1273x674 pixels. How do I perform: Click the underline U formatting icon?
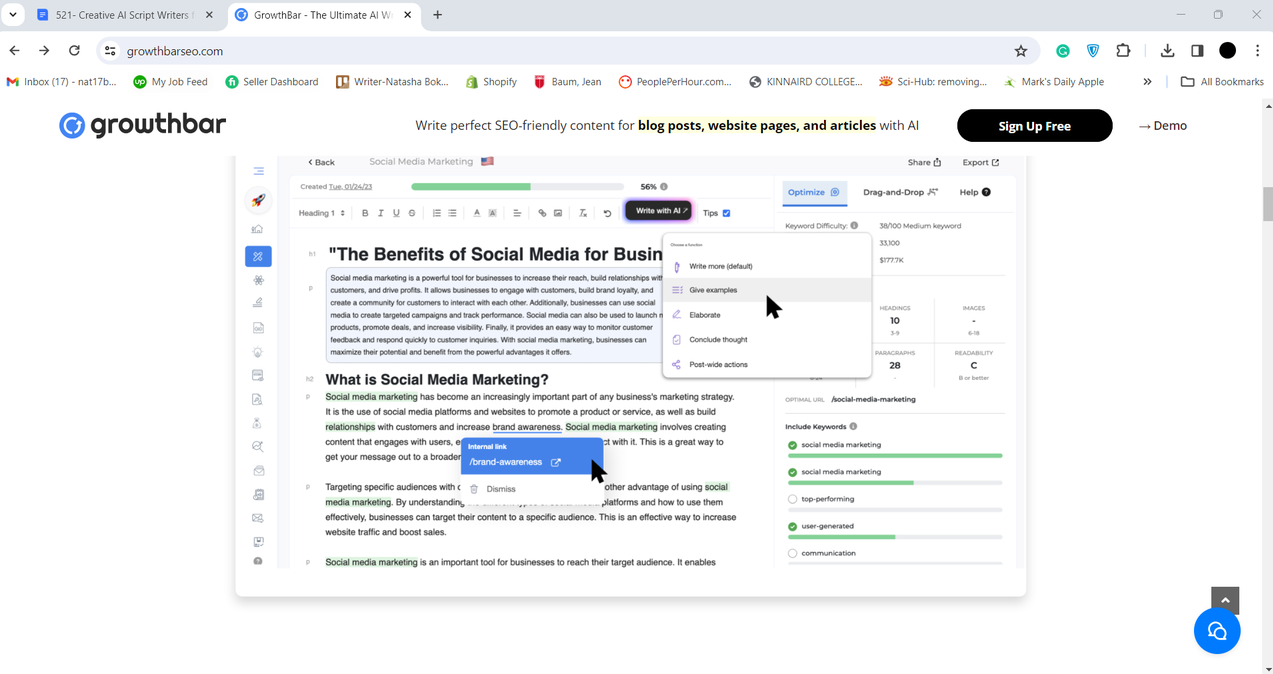point(396,213)
